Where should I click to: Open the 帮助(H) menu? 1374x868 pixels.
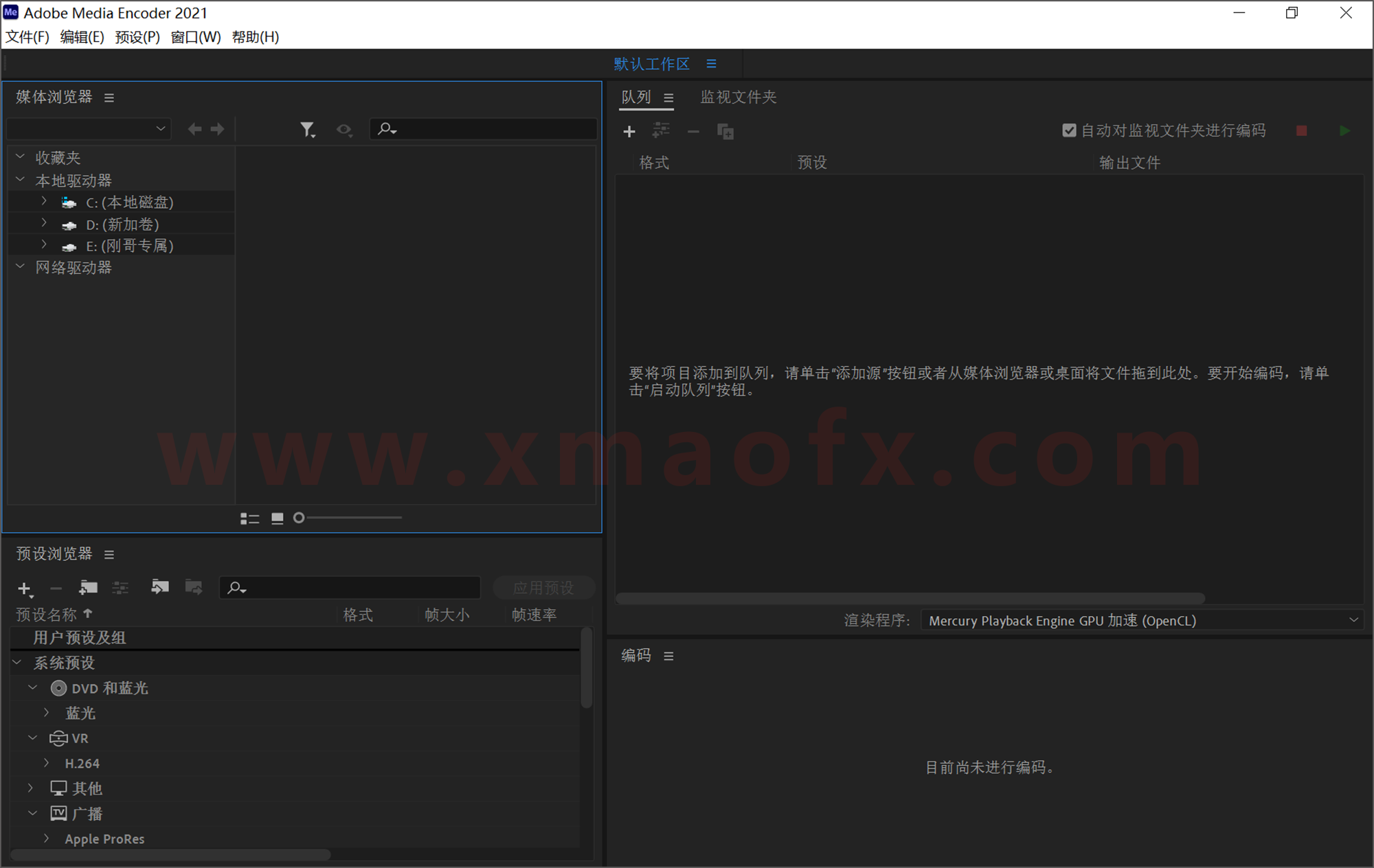coord(256,37)
